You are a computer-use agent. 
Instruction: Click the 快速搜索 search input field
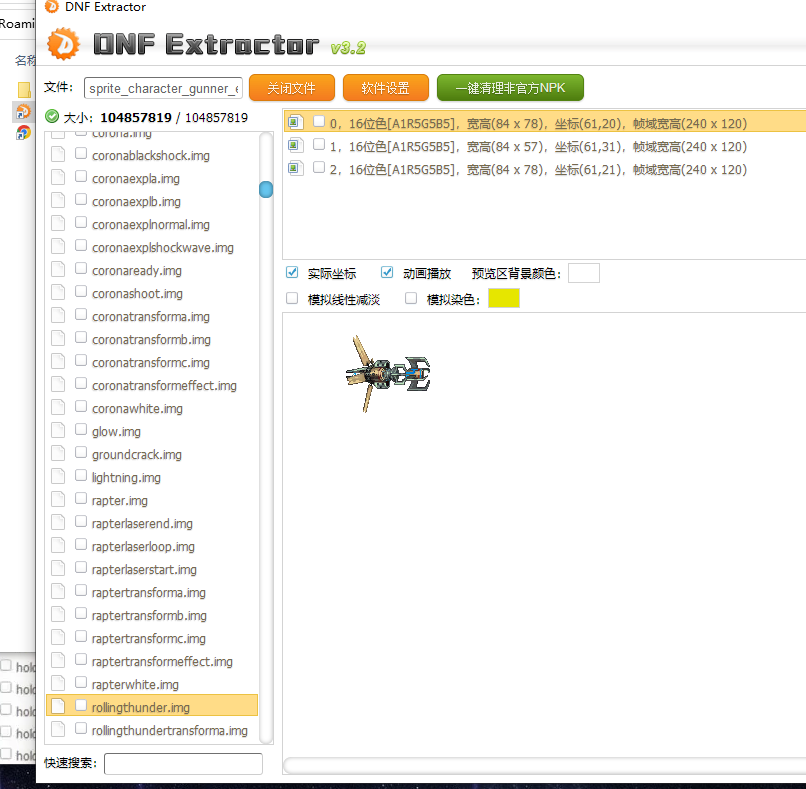click(x=183, y=764)
